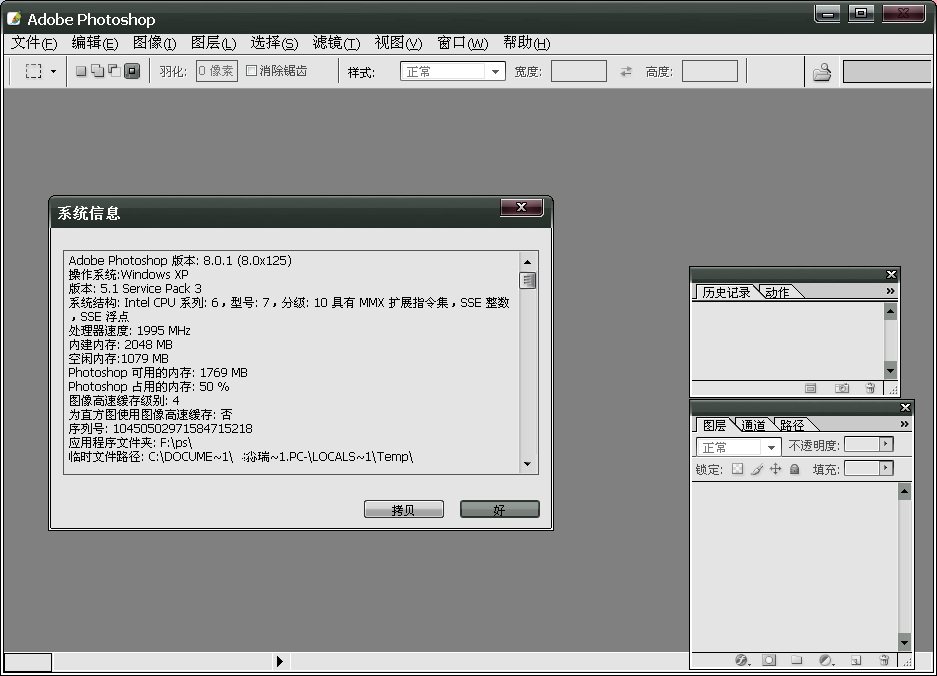Toggle lock image pixels brush icon
Viewport: 937px width, 676px height.
pos(757,469)
